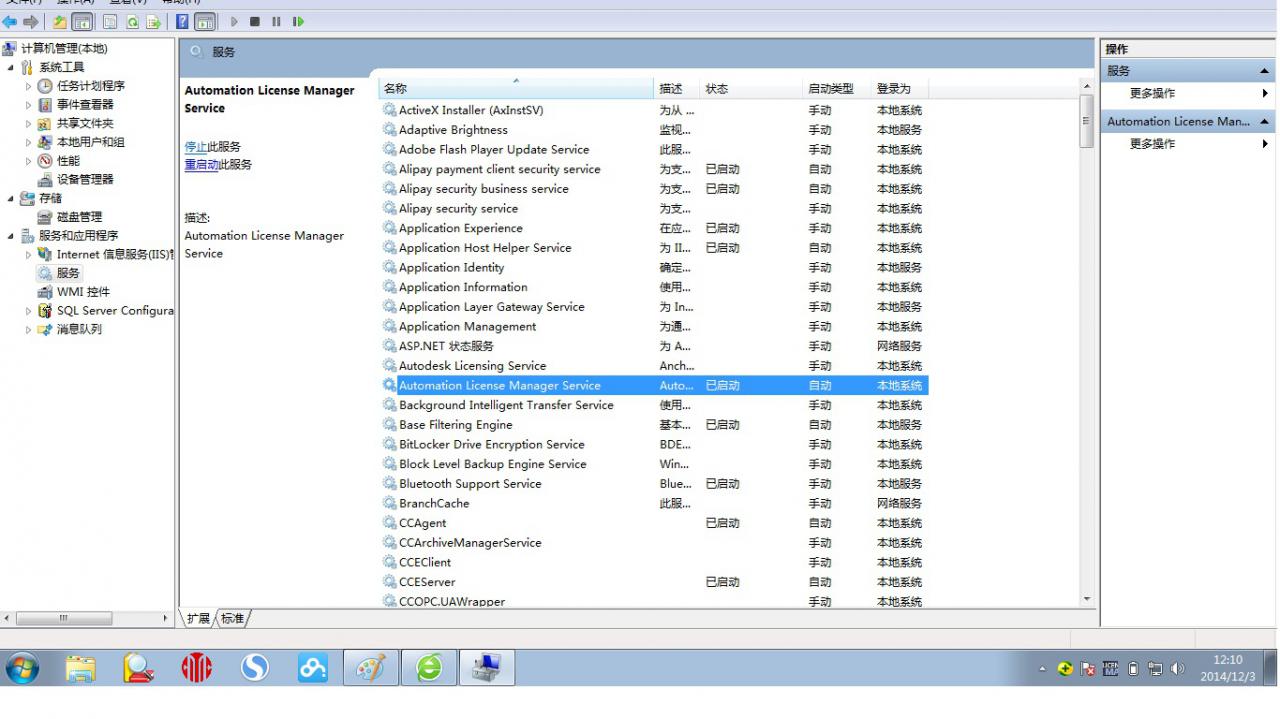Click the Start Service play icon

[235, 21]
